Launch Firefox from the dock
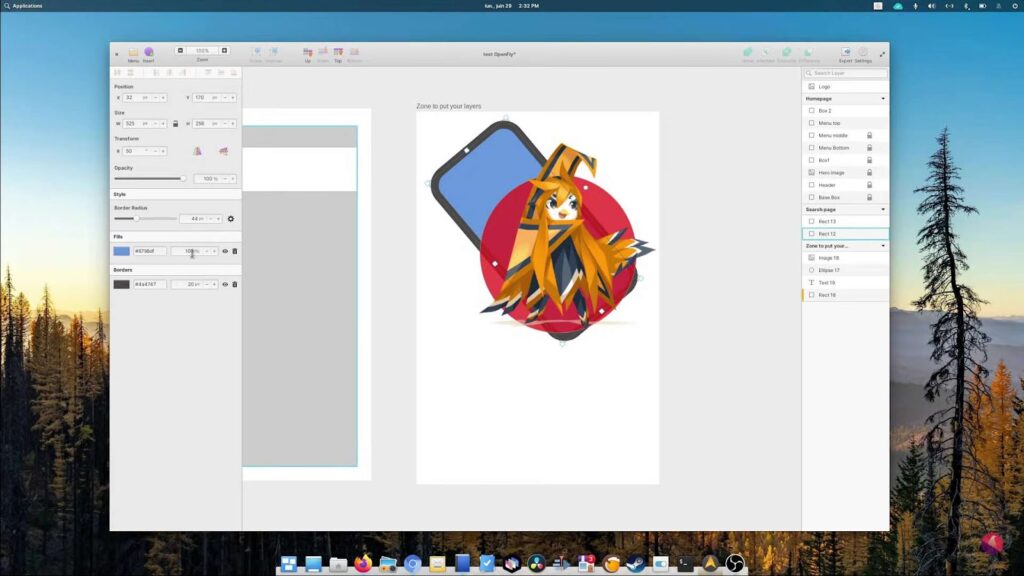 [363, 563]
